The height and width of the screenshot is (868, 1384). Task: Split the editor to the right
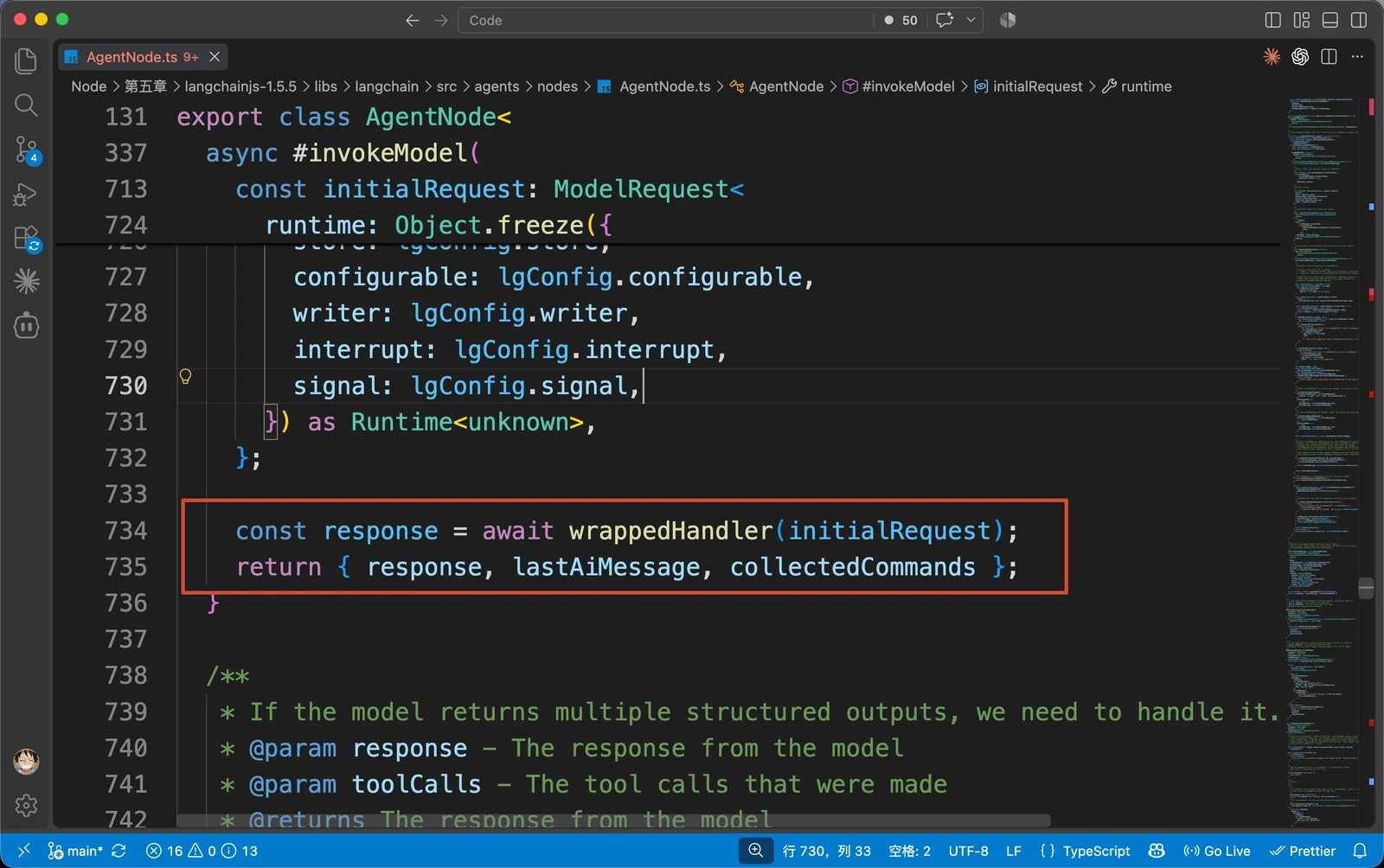point(1330,57)
